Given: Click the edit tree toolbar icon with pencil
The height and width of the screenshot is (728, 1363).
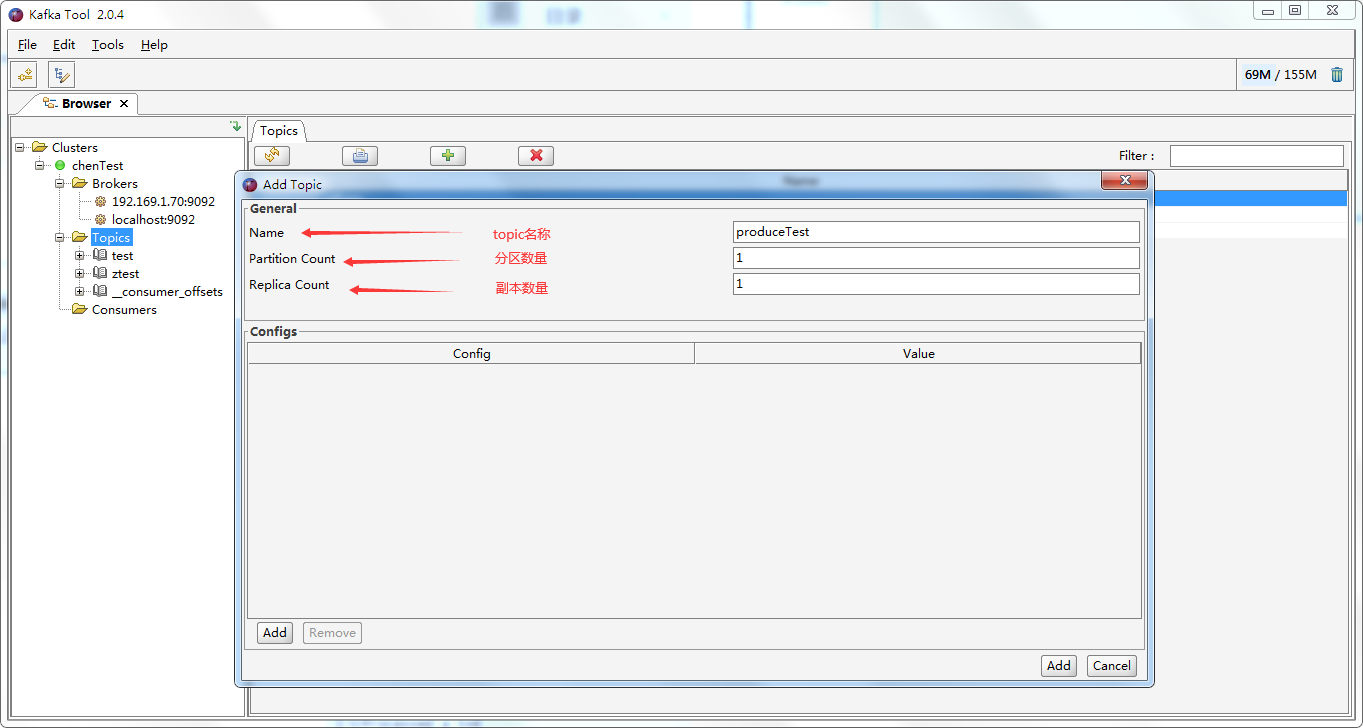Looking at the screenshot, I should pyautogui.click(x=62, y=75).
